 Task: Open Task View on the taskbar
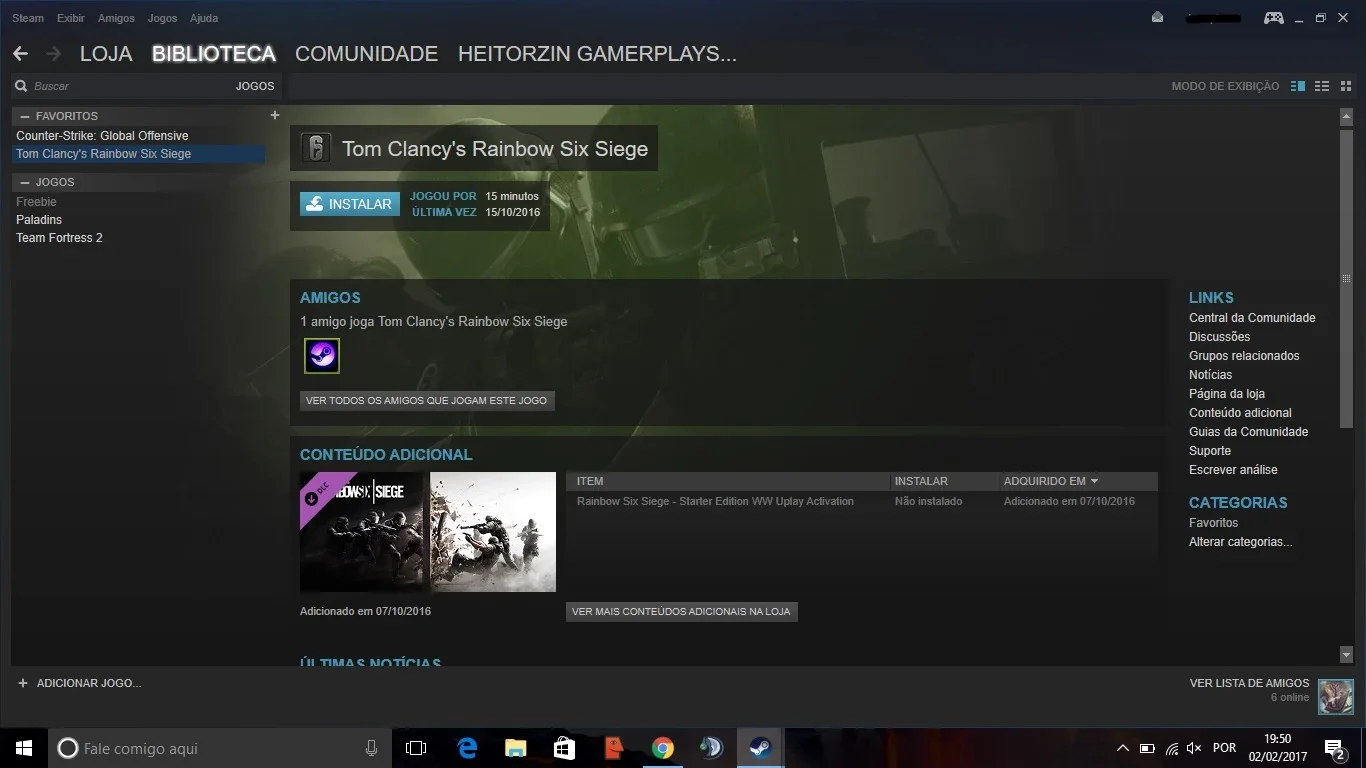[416, 748]
